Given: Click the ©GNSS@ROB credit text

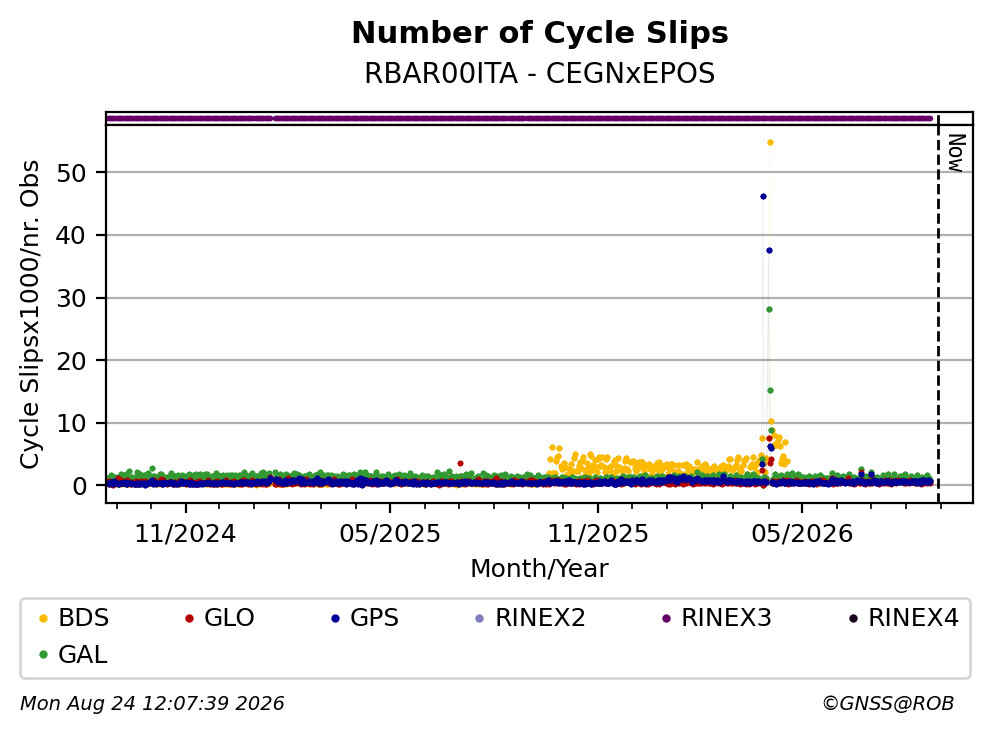Looking at the screenshot, I should [888, 704].
